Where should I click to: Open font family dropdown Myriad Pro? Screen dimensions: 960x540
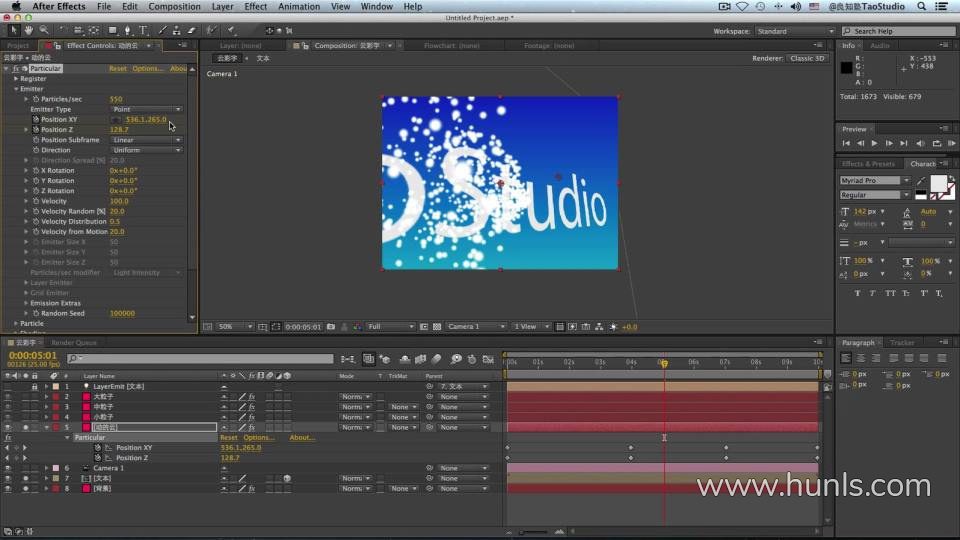874,181
